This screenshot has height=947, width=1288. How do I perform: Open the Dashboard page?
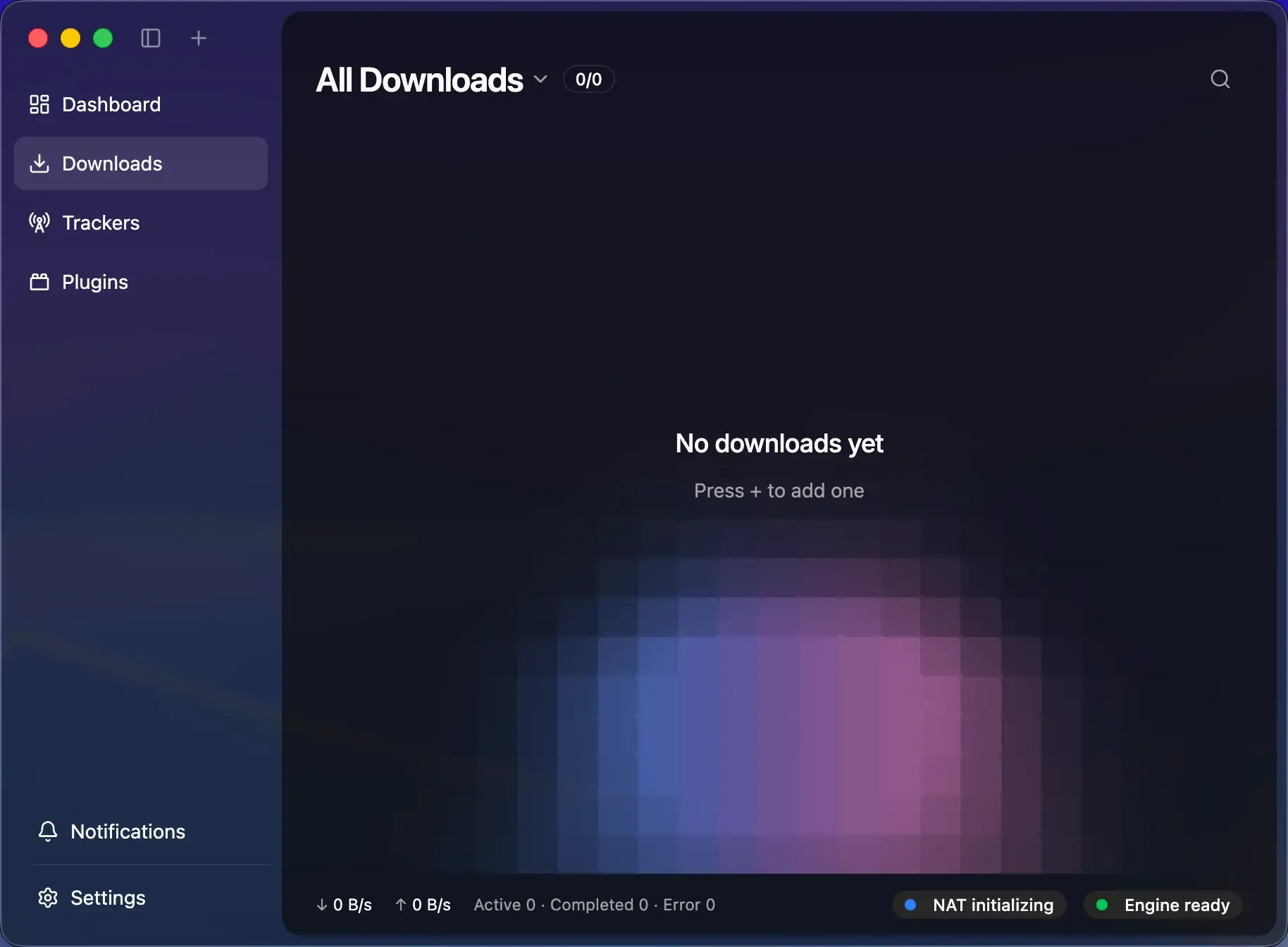coord(141,104)
